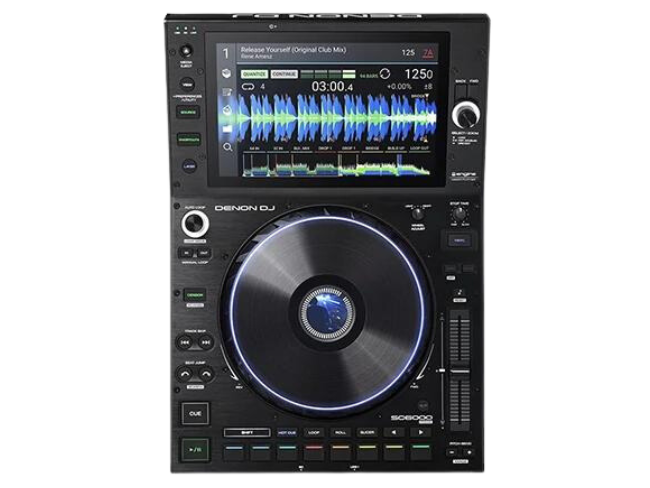Click the Wheel Adjust knob
This screenshot has width=650, height=488.
tap(418, 214)
